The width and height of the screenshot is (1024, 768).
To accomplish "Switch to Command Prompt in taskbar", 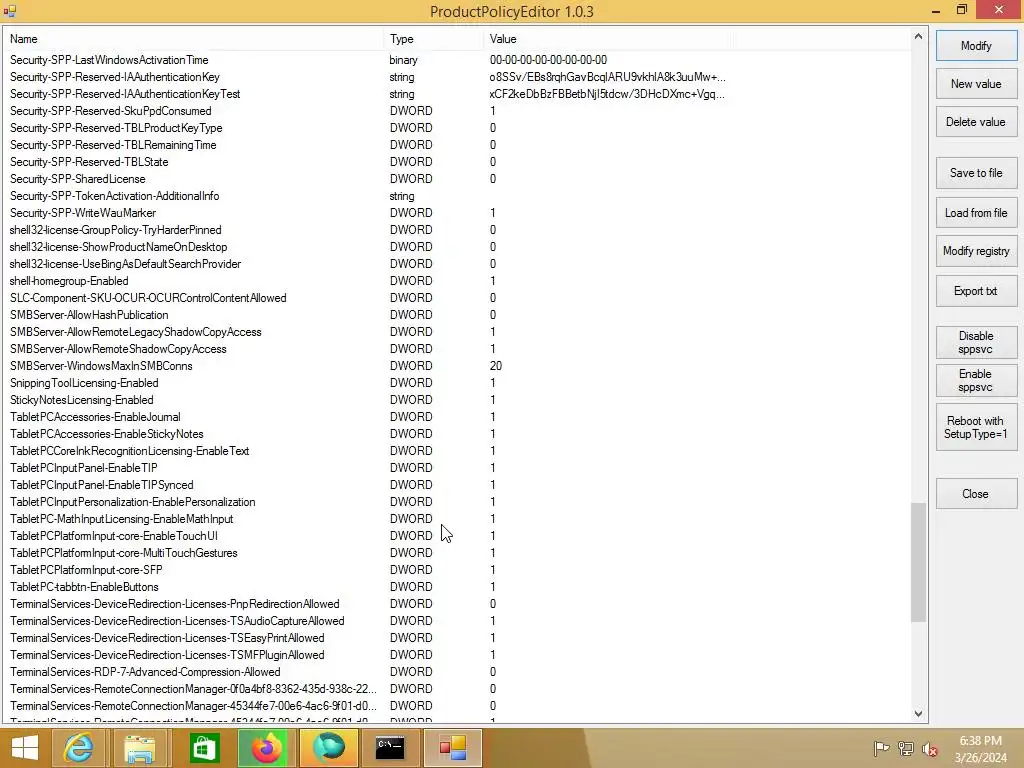I will tap(390, 748).
